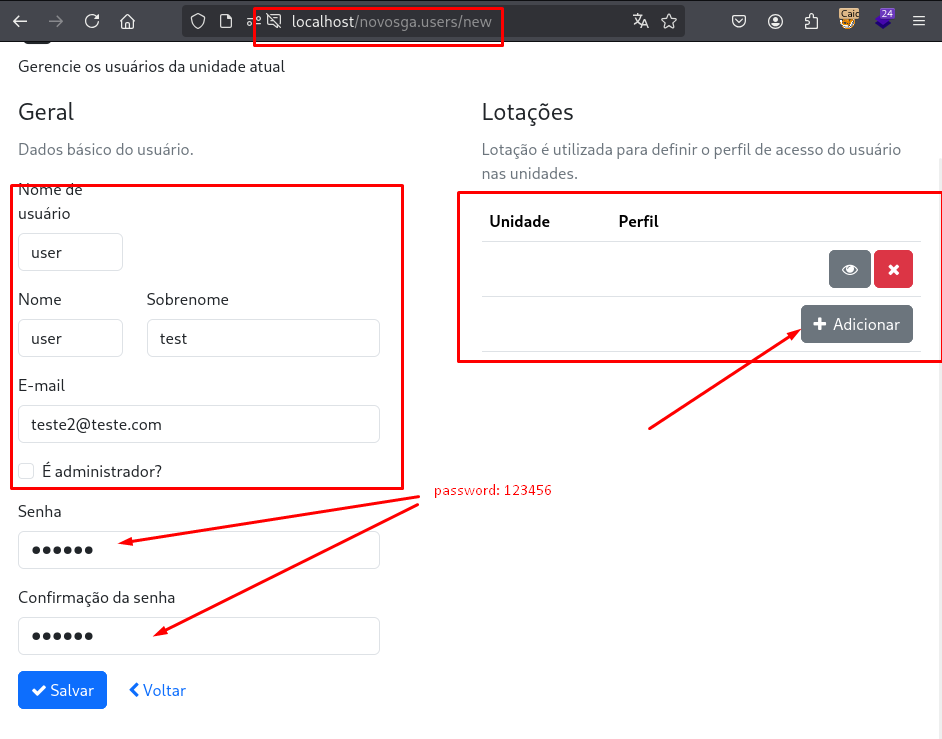Image resolution: width=942 pixels, height=739 pixels.
Task: Click the browser back arrow
Action: click(20, 21)
